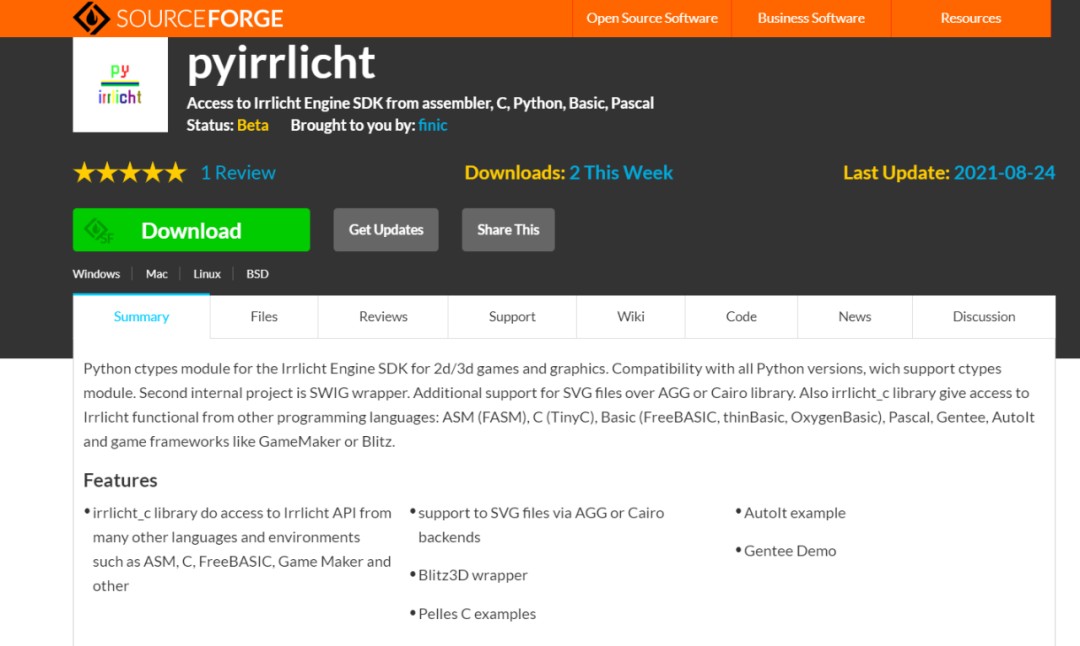
Task: Click the 'Pelles C examples' feature item
Action: [477, 614]
